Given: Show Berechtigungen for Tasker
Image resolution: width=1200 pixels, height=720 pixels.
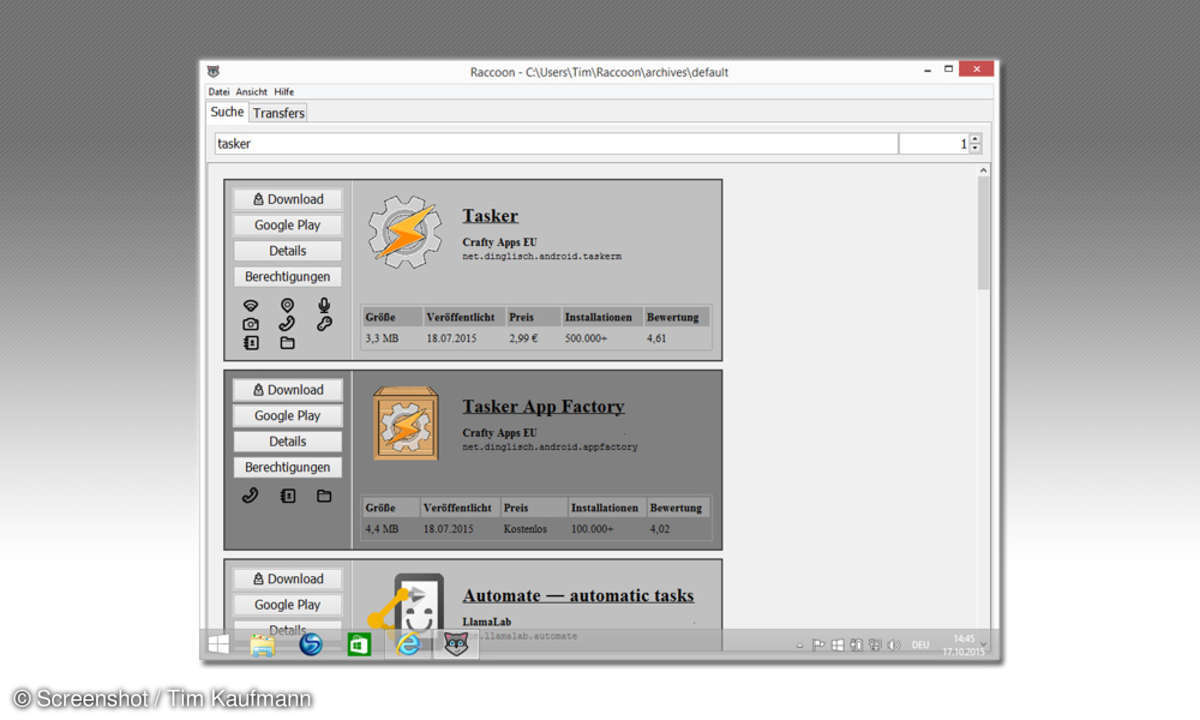Looking at the screenshot, I should point(288,277).
